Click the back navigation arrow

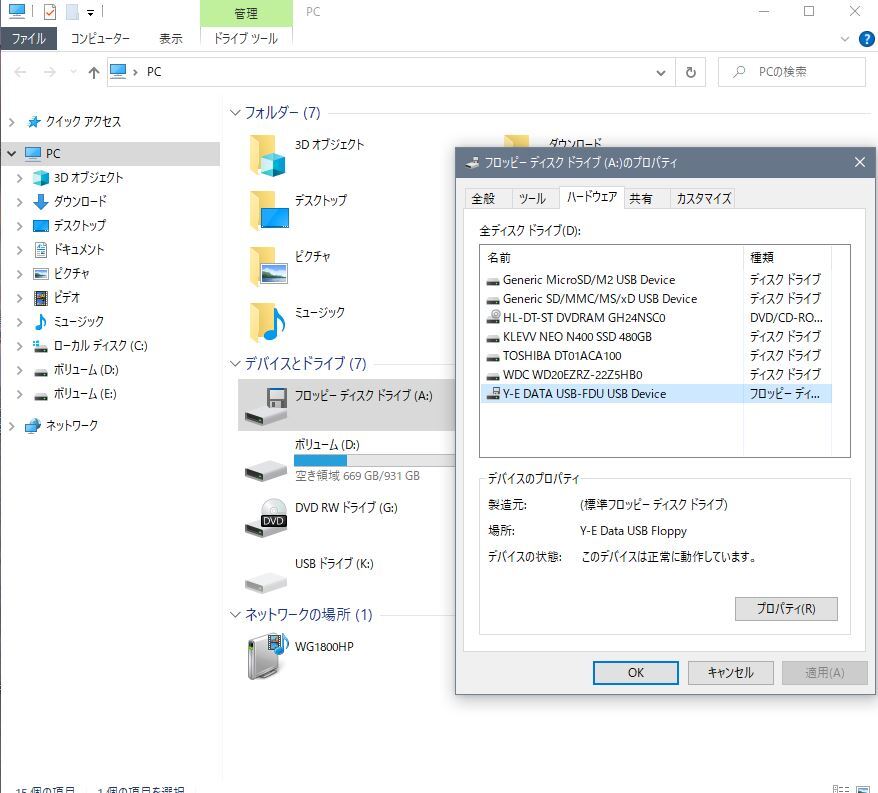coord(19,71)
